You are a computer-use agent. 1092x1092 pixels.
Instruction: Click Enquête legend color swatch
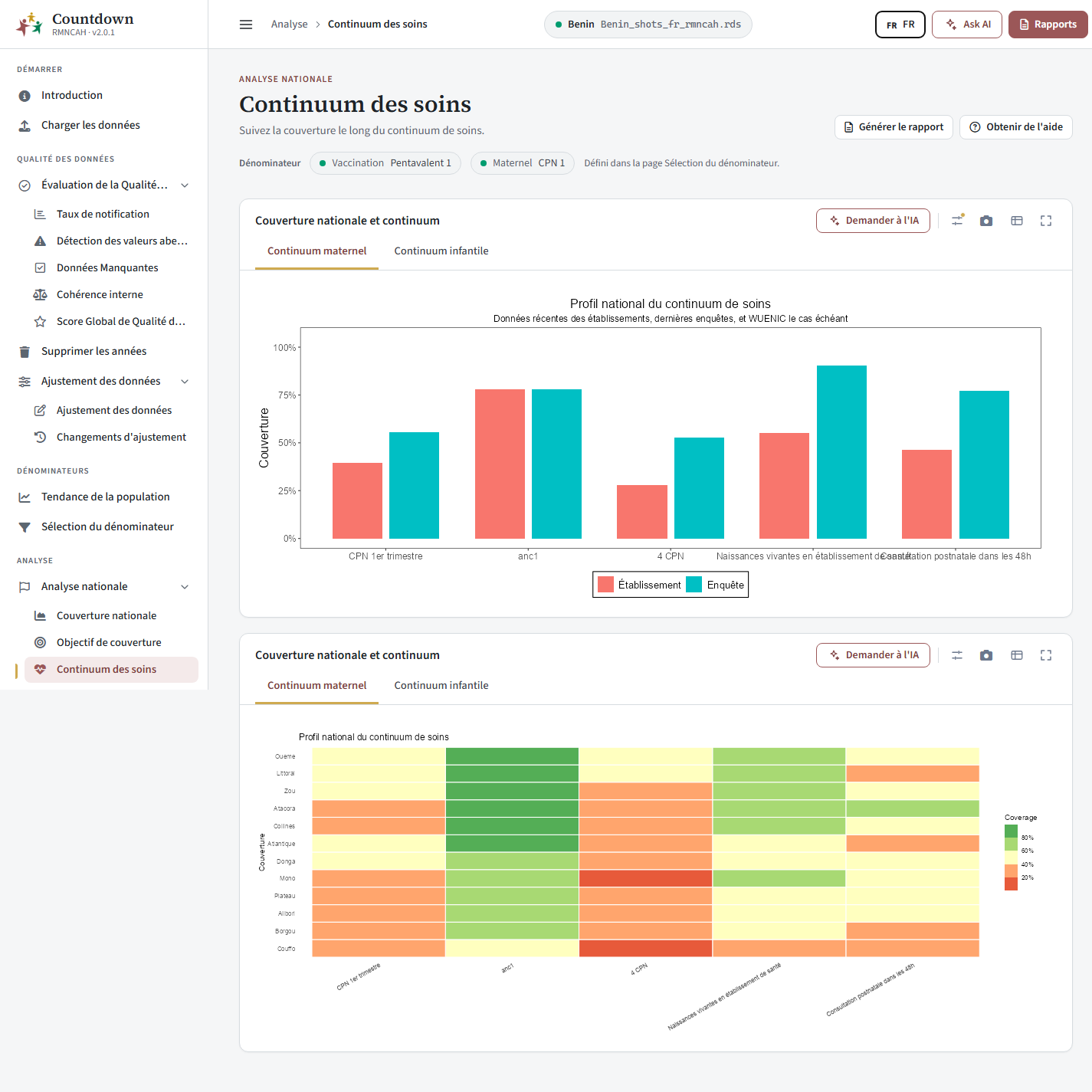pyautogui.click(x=694, y=585)
